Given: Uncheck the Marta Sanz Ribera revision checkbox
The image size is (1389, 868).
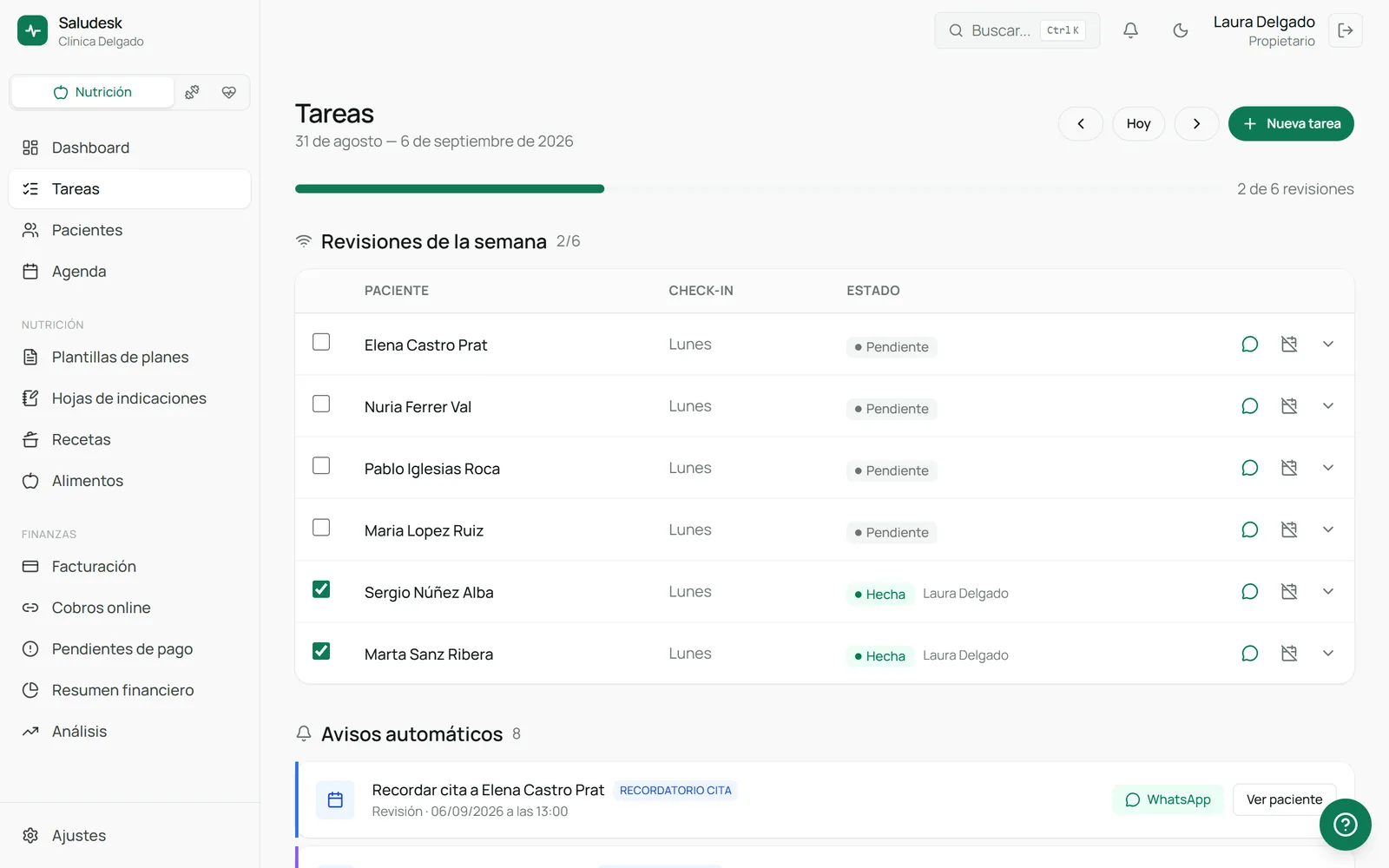Looking at the screenshot, I should (321, 651).
